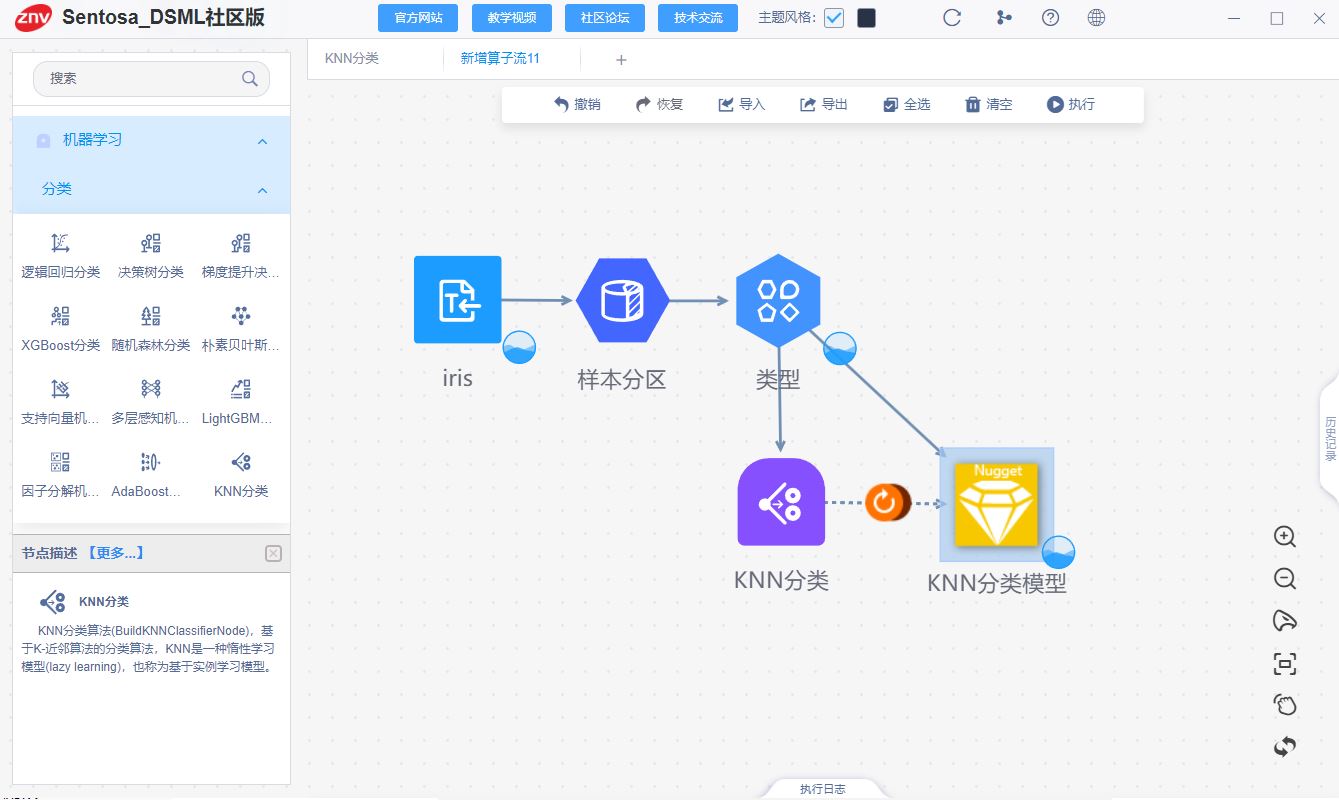
Task: Select the dark theme swatch
Action: pyautogui.click(x=867, y=18)
